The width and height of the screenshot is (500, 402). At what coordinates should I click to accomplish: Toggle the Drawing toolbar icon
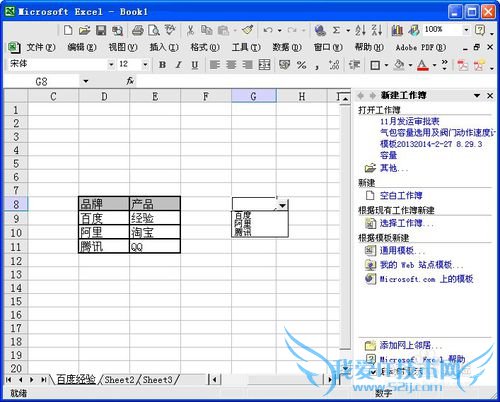click(x=413, y=30)
